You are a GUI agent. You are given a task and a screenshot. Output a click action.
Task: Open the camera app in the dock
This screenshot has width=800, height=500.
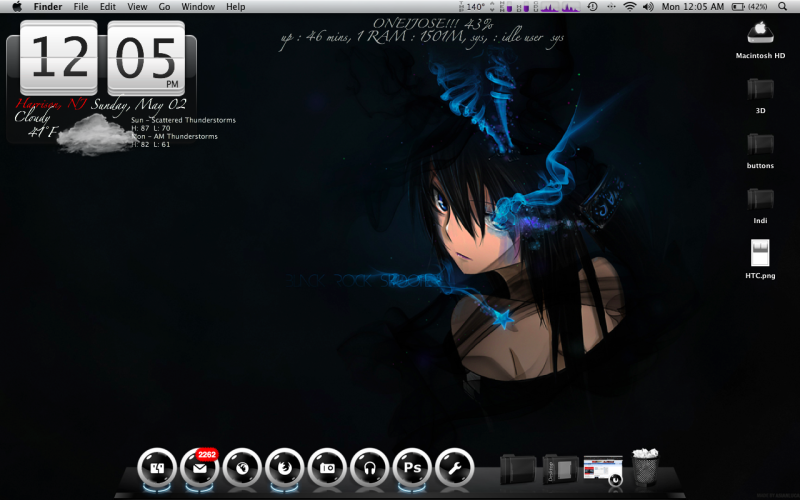coord(327,468)
